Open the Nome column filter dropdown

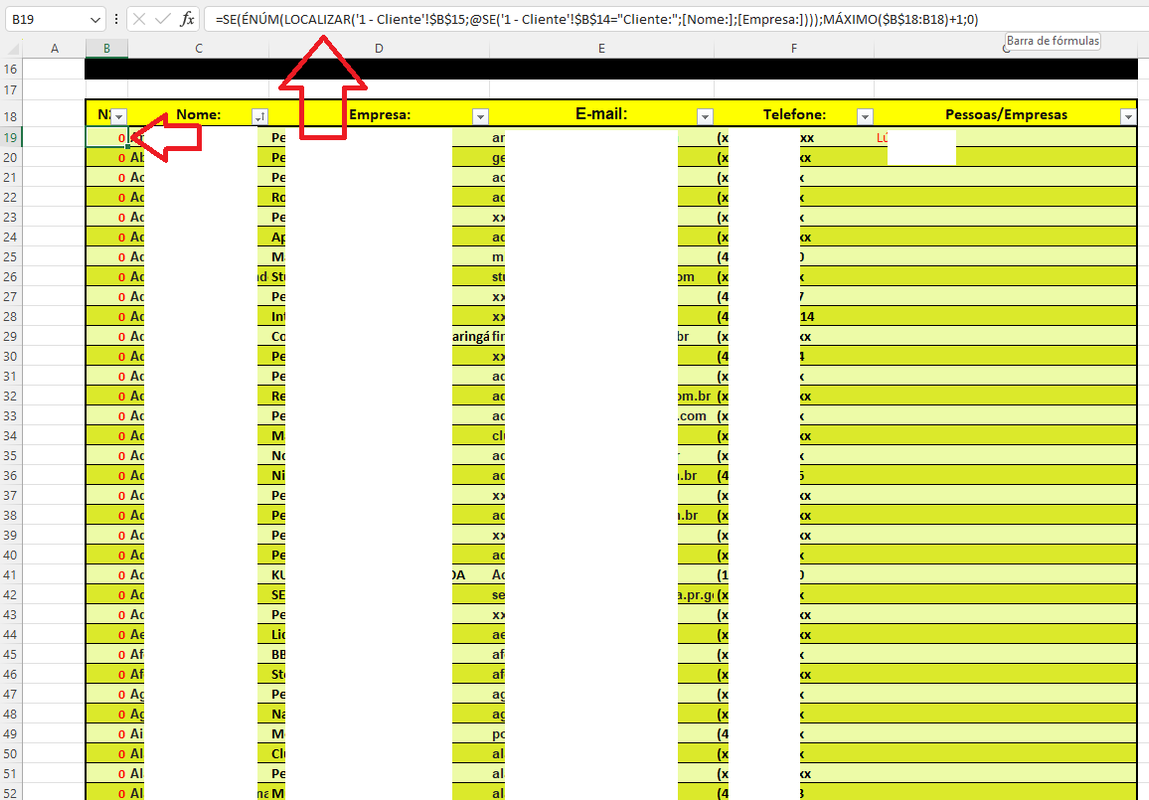(x=260, y=116)
